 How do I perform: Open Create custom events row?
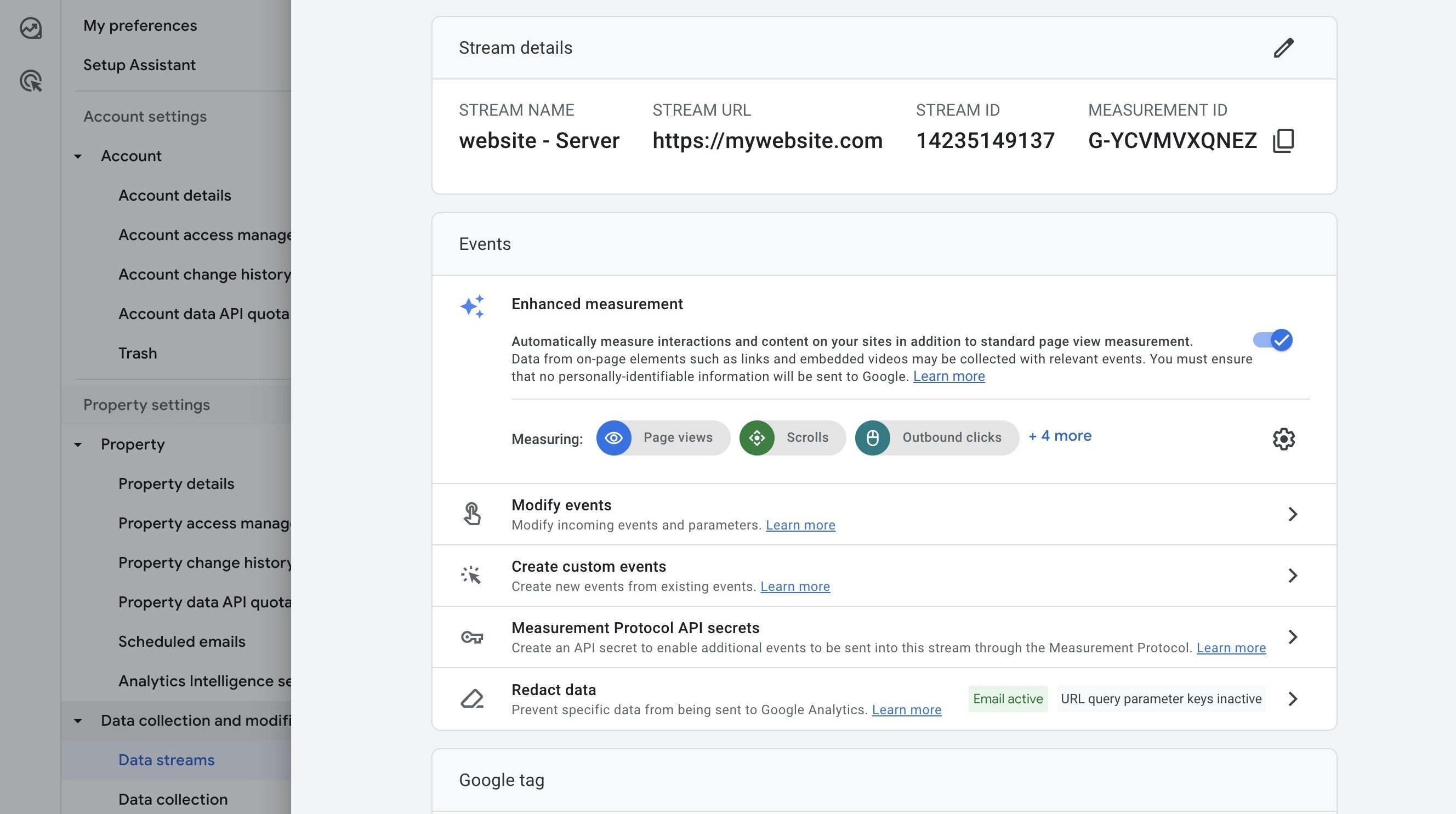coord(588,567)
